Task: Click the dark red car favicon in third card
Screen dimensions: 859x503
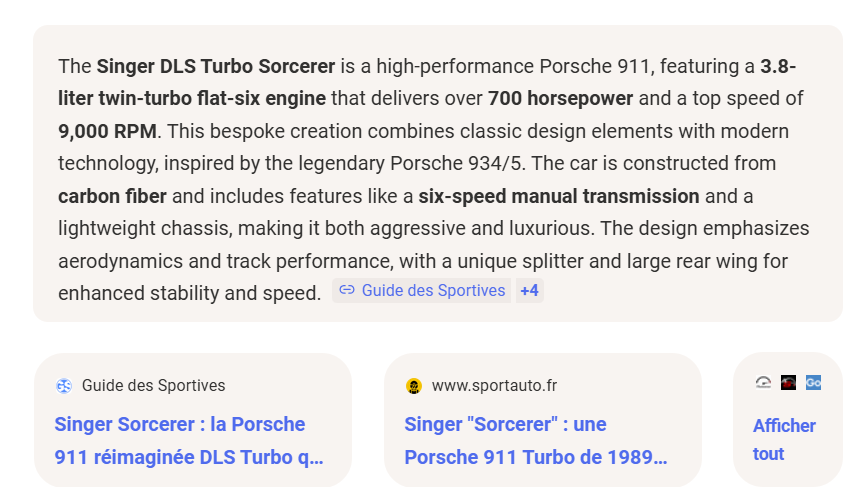Action: click(789, 382)
